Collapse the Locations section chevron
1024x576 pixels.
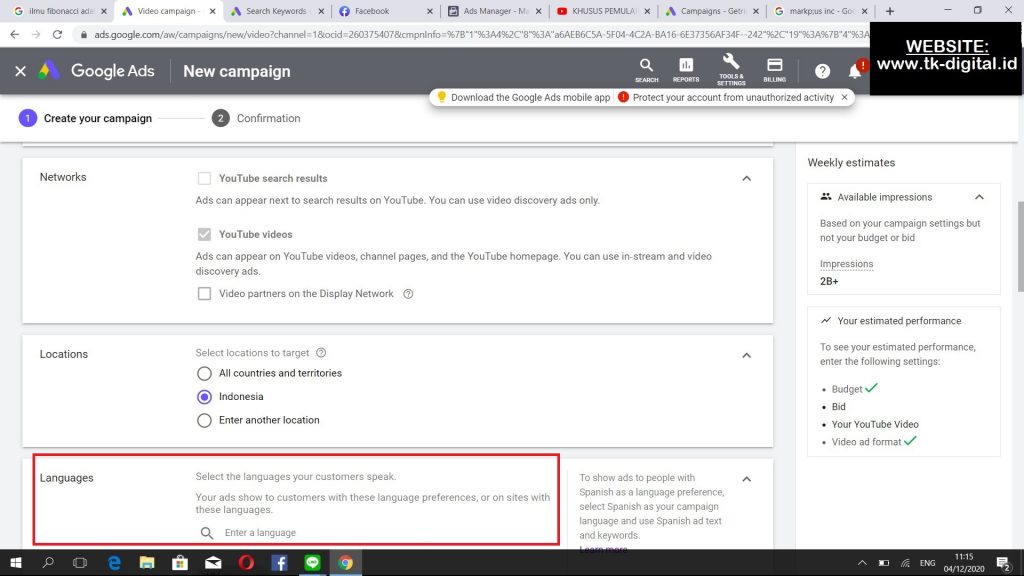coord(746,355)
